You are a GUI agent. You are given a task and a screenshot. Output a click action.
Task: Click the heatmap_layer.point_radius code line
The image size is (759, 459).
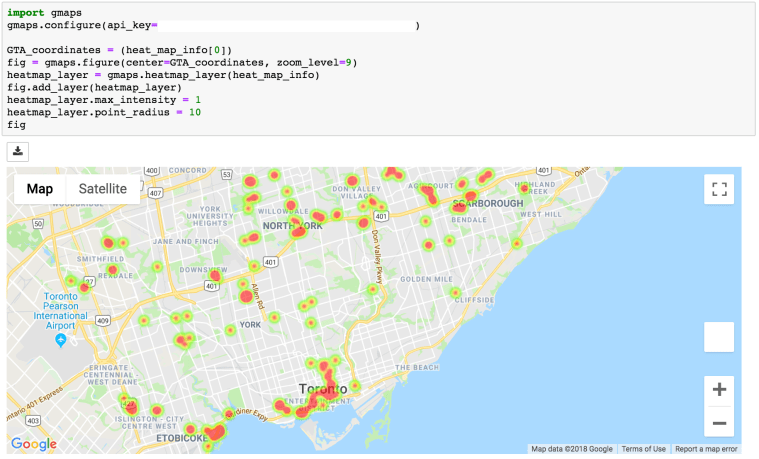coord(104,112)
